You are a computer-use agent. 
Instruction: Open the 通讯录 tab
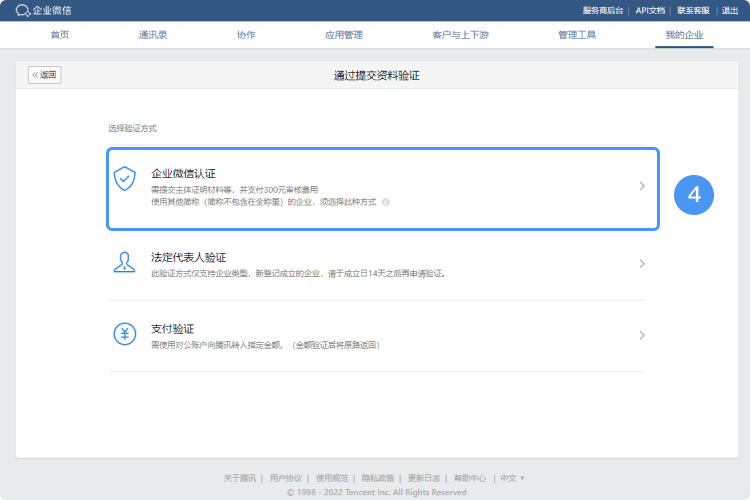pyautogui.click(x=153, y=35)
